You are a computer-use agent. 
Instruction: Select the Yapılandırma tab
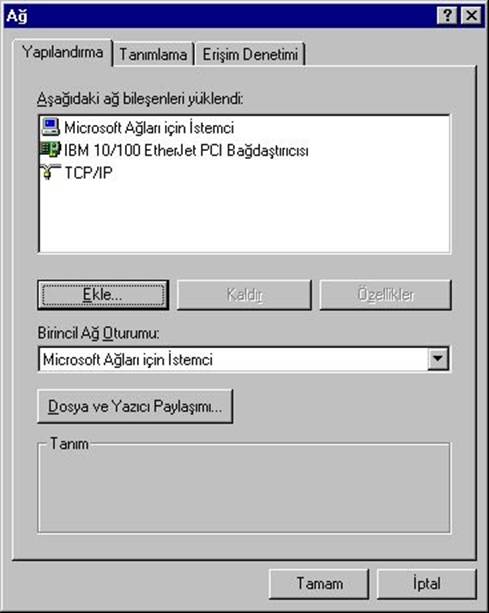(63, 52)
